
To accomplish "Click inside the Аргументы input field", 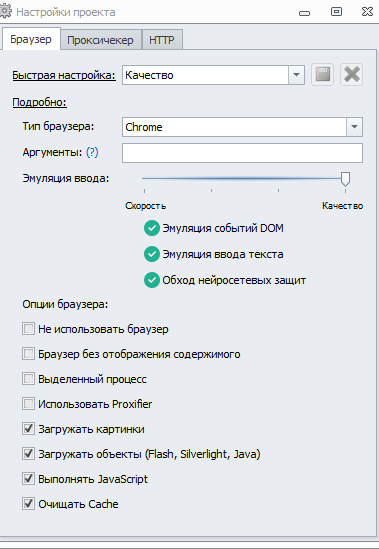I will click(242, 153).
